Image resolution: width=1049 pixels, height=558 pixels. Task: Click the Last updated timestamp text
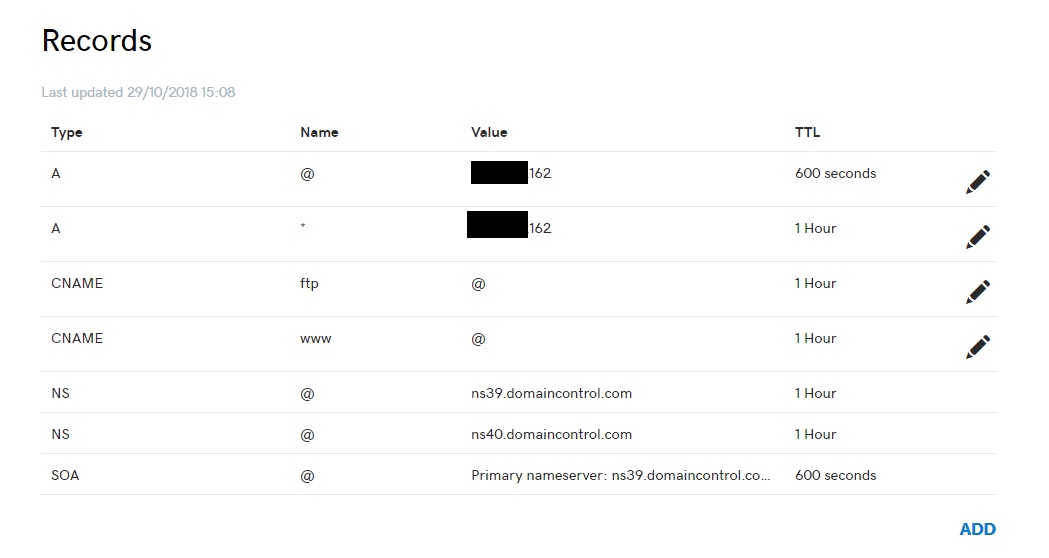click(138, 92)
